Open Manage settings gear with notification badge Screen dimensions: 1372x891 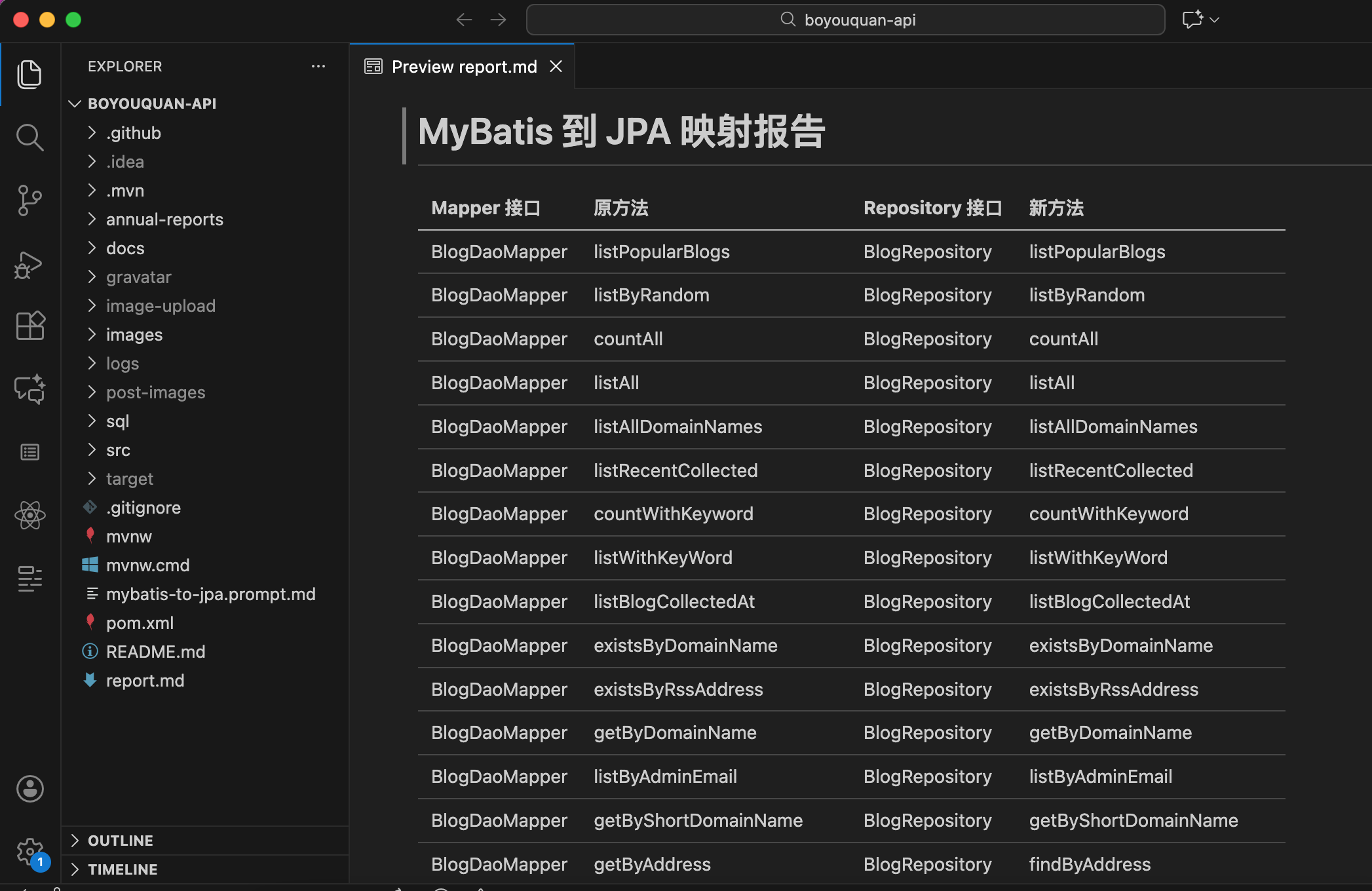(30, 850)
